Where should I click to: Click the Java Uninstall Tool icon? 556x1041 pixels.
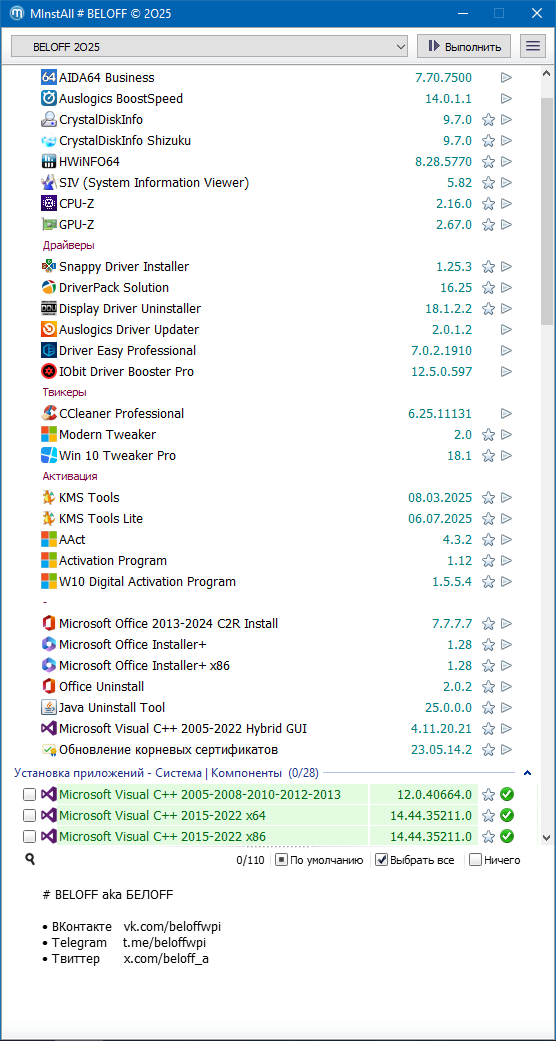coord(48,708)
